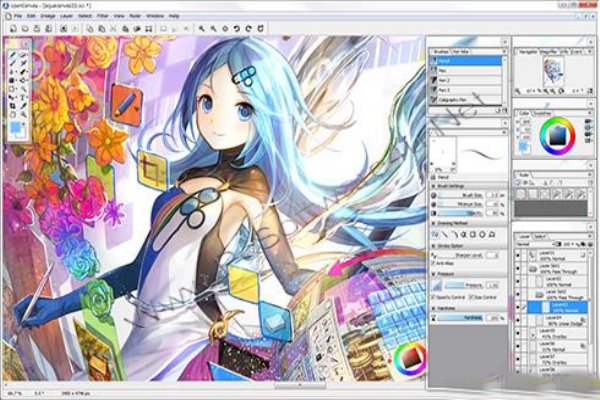Click the Rotate left arrow toolbar icon

[237, 29]
